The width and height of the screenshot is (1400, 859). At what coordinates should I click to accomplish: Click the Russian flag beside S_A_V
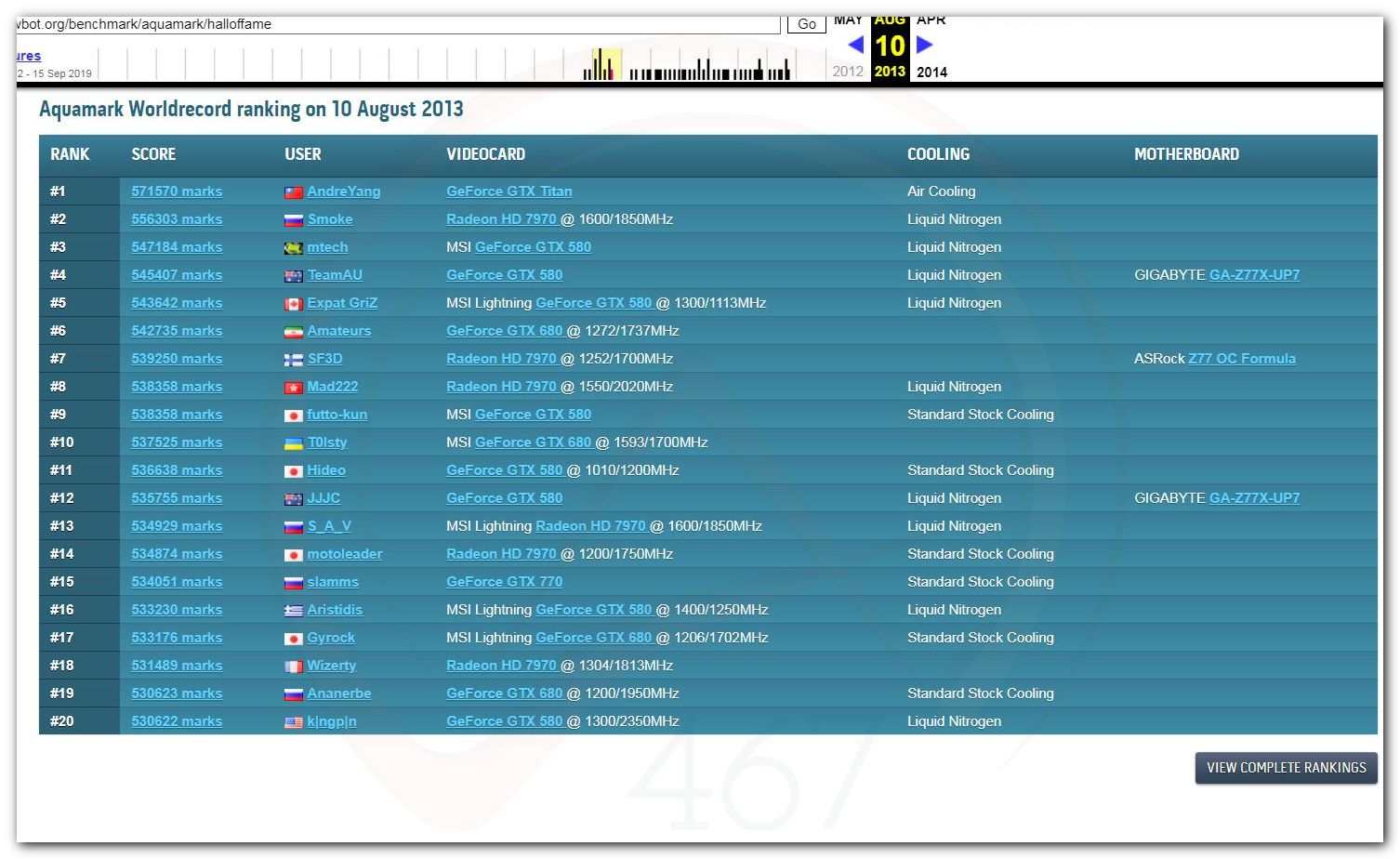(293, 527)
